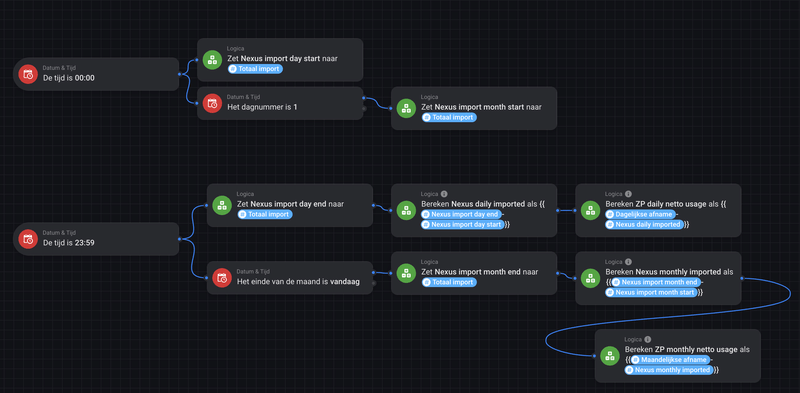Click the info icon next to Logica on the 'Nexus daily imported' card
The height and width of the screenshot is (393, 800).
pos(444,194)
